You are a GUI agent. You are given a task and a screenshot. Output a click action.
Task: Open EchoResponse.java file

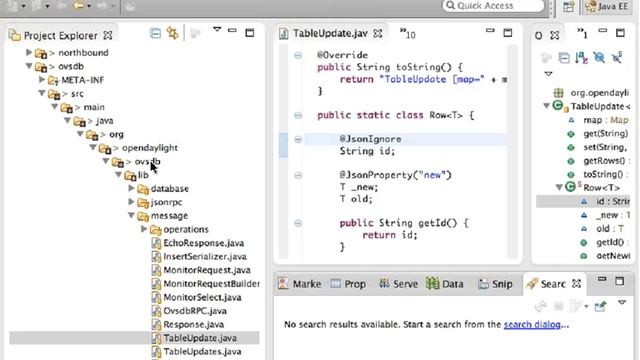203,243
